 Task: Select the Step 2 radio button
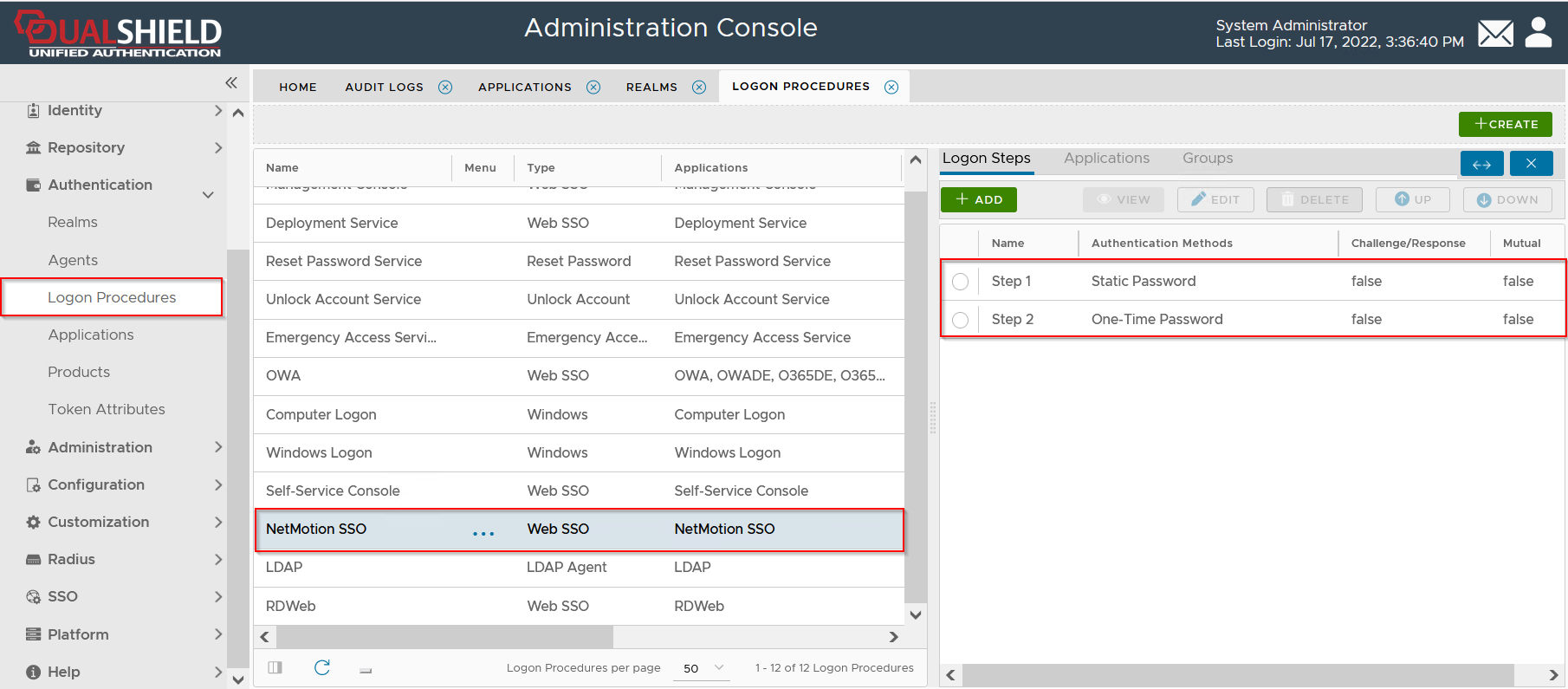point(960,320)
